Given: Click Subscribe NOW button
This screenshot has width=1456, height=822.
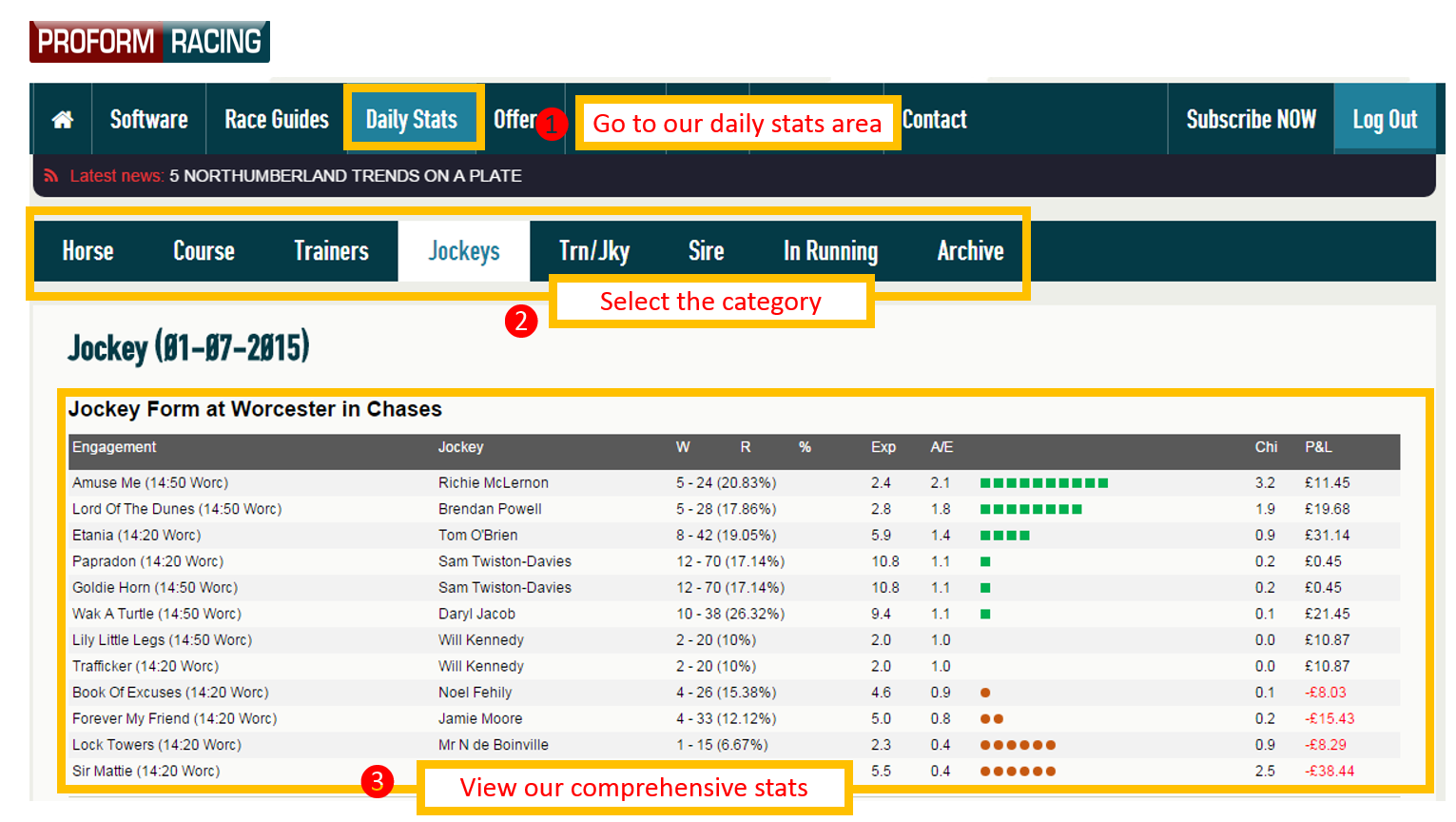Looking at the screenshot, I should click(x=1251, y=120).
